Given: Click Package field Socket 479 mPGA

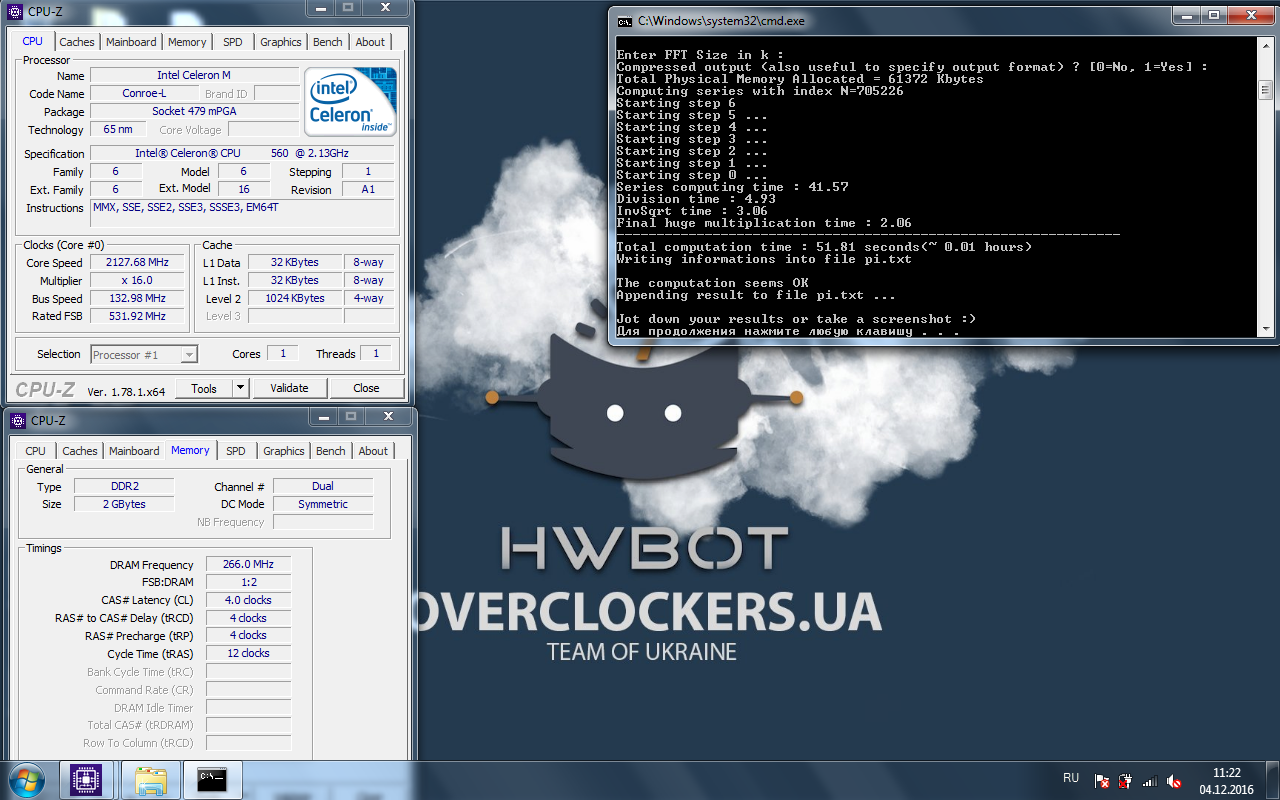Looking at the screenshot, I should [x=194, y=111].
